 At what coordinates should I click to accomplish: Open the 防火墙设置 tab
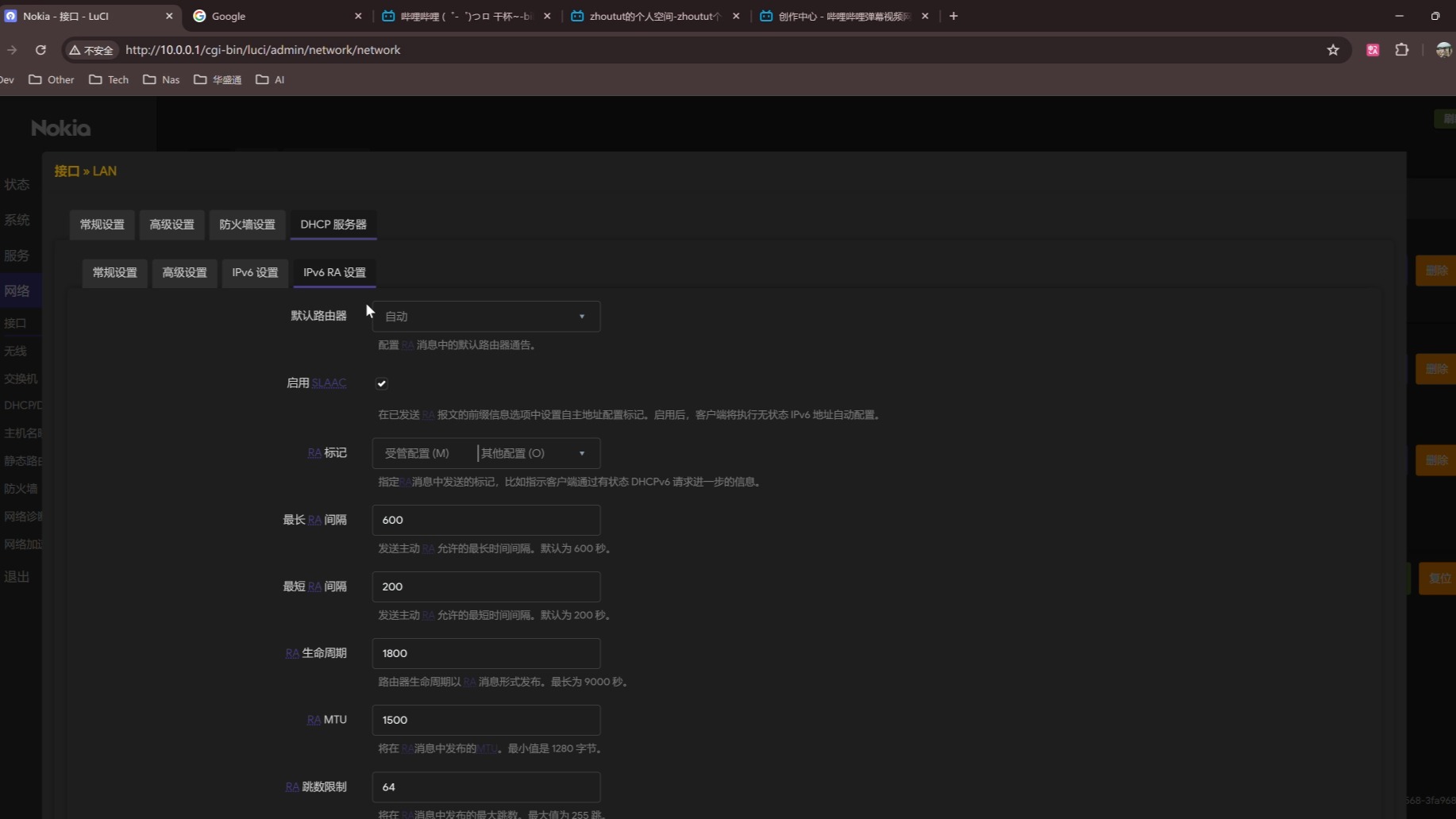coord(247,225)
